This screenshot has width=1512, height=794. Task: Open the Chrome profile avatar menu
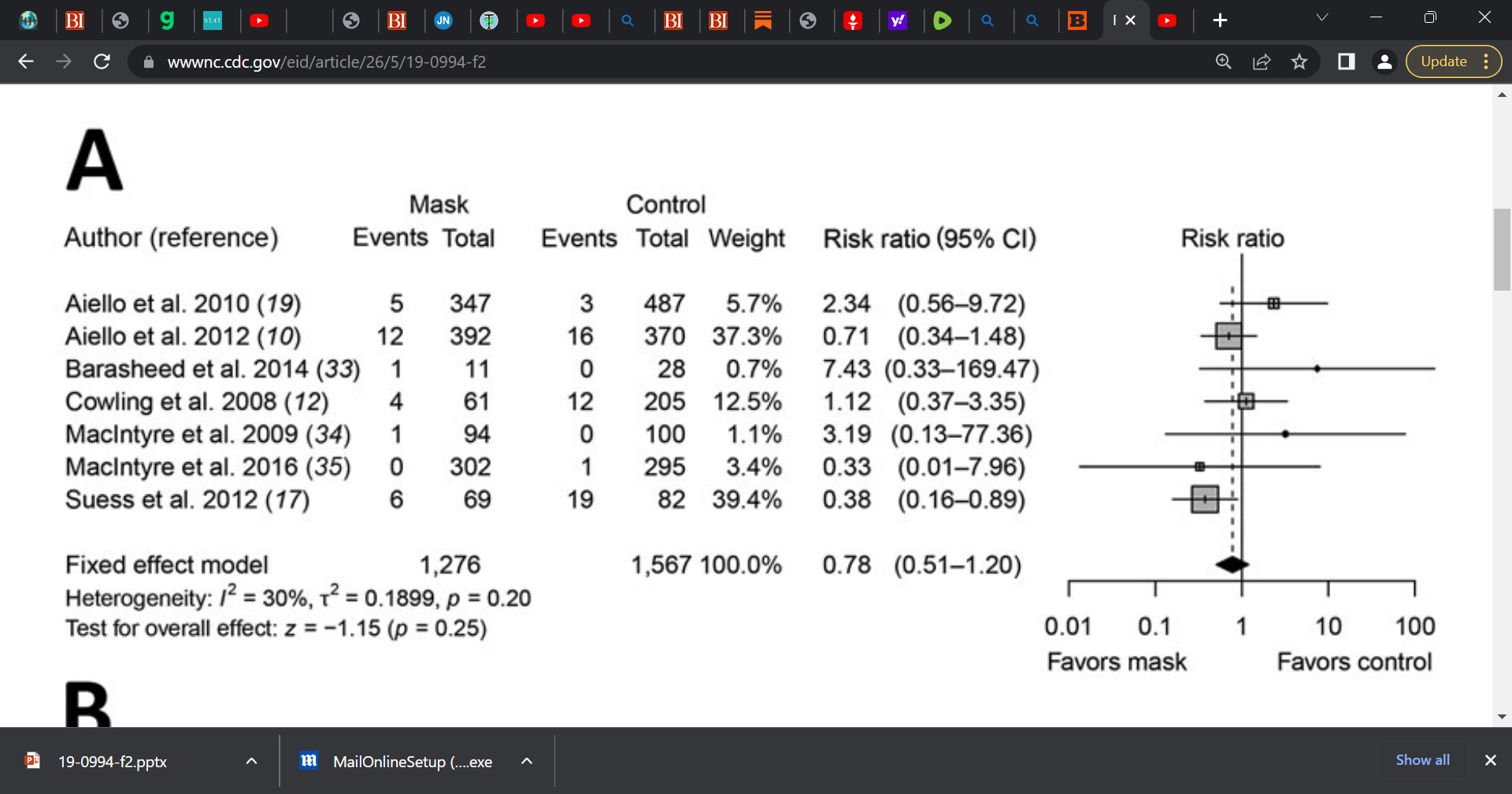coord(1384,61)
